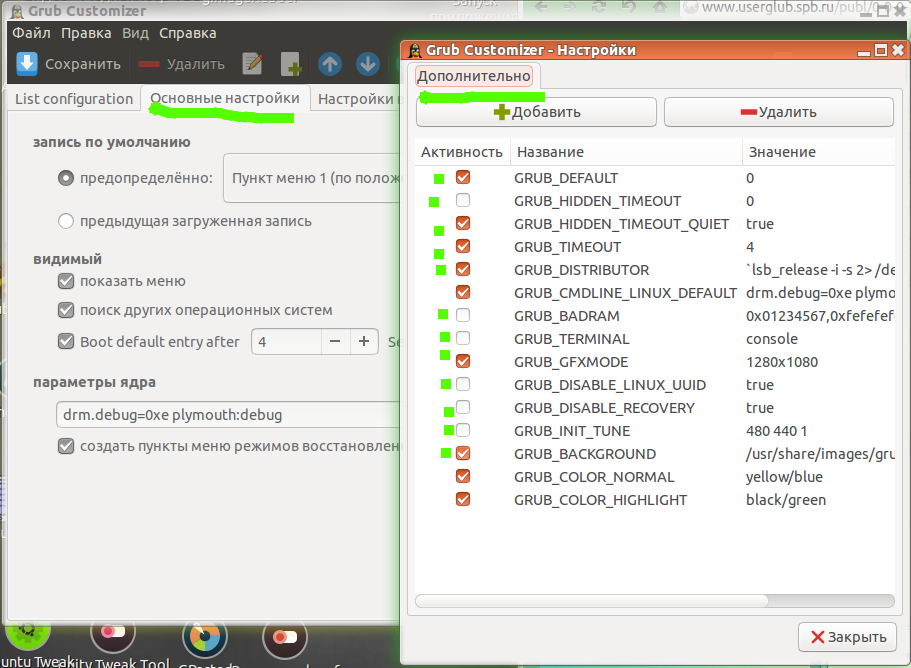Increase boot timeout with plus button
911x668 pixels.
pos(364,342)
